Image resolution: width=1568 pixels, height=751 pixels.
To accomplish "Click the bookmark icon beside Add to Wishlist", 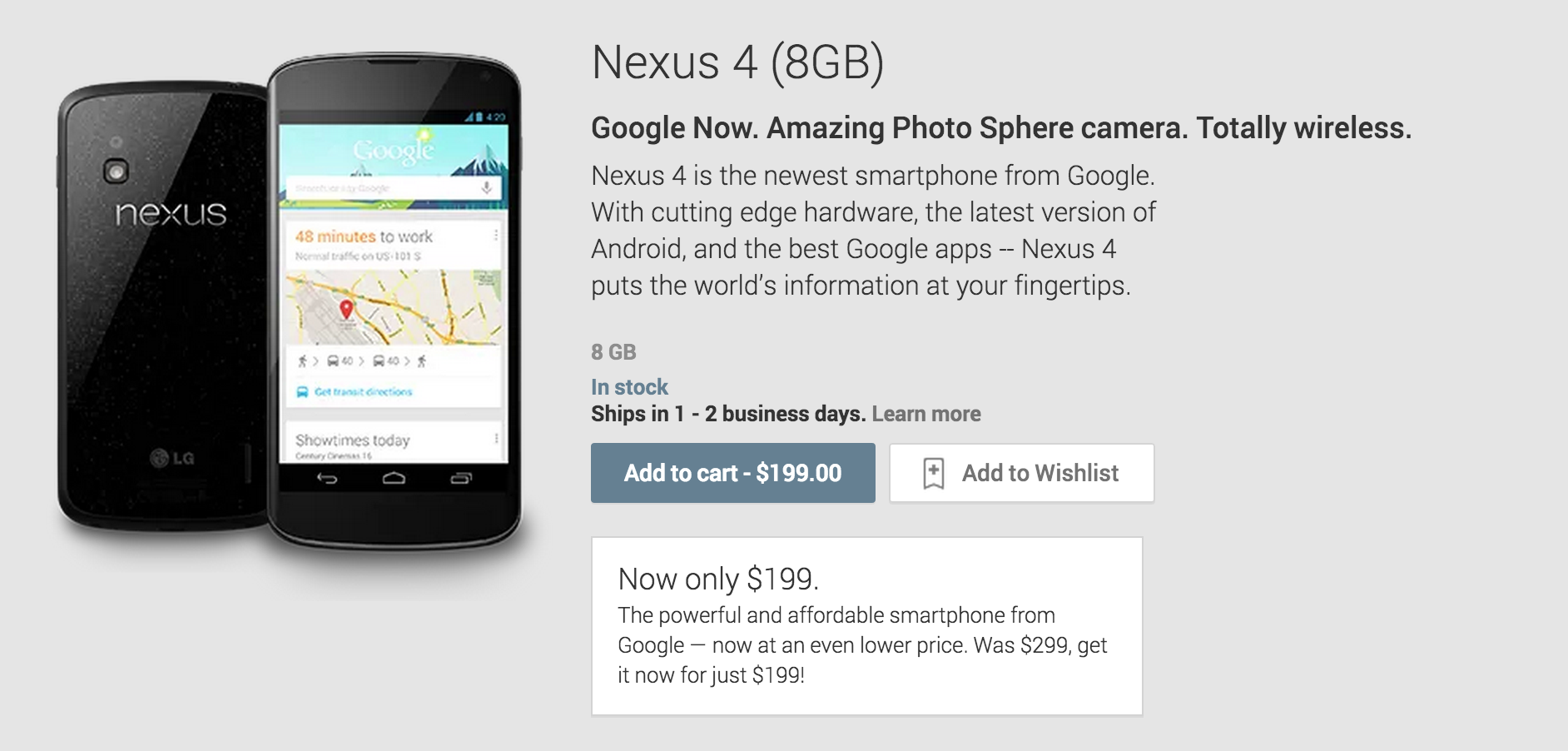I will [934, 473].
